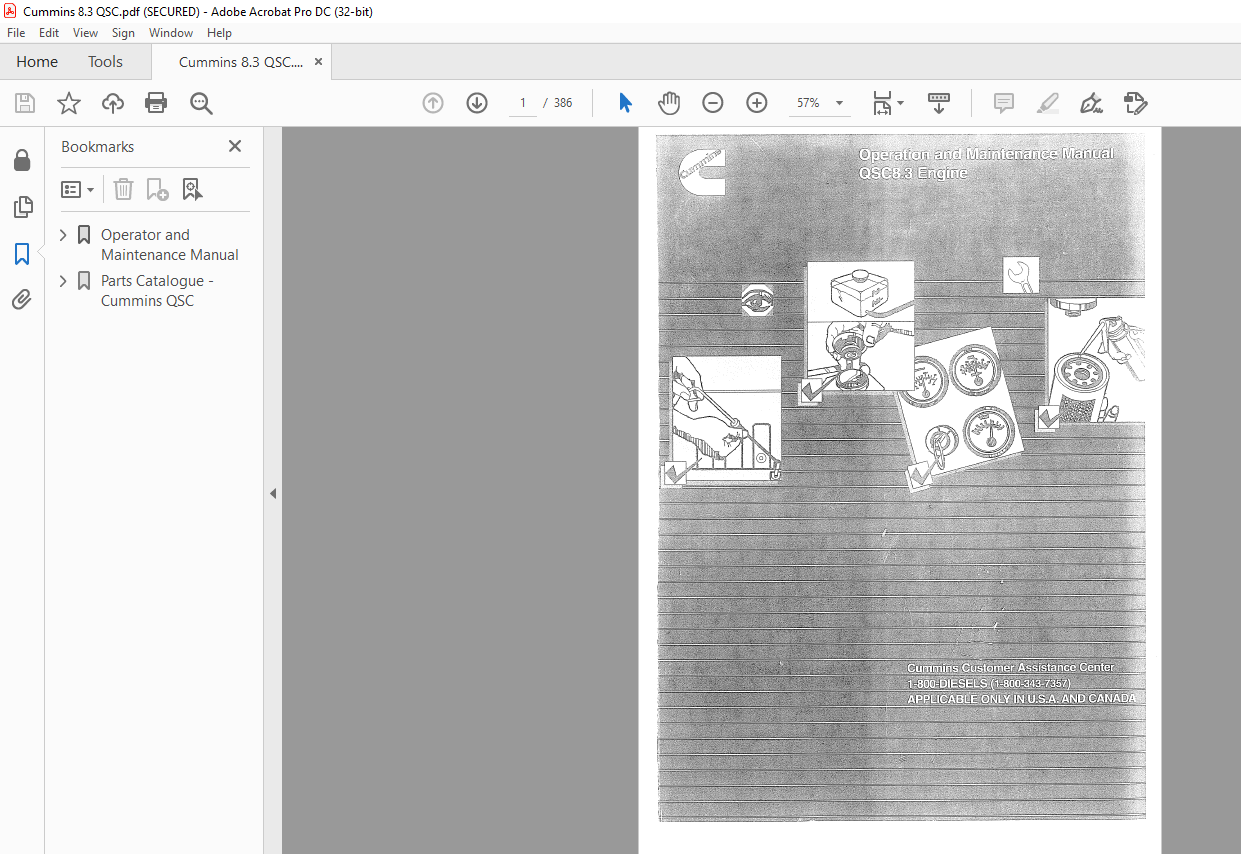Select the Highlight text pen tool

click(1048, 103)
